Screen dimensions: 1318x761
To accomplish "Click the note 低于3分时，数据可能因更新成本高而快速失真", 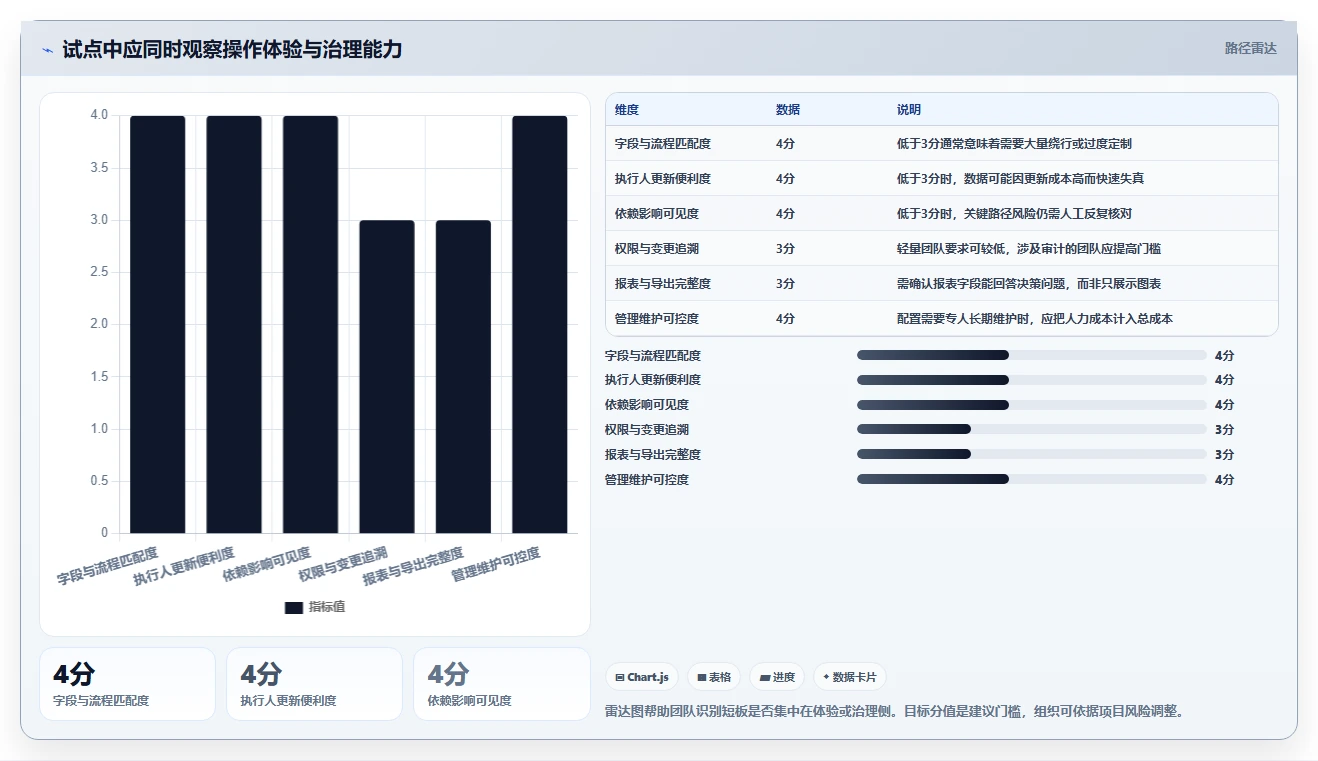I will [1020, 179].
